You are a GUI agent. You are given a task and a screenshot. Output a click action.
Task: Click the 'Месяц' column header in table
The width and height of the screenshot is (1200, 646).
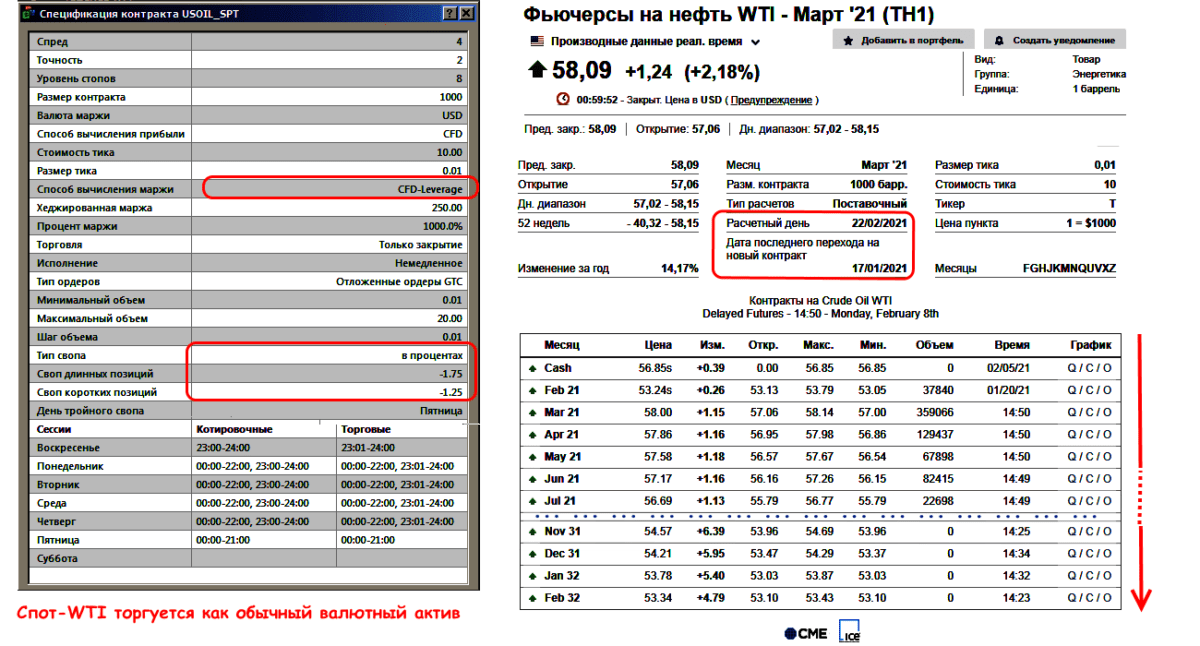pyautogui.click(x=562, y=345)
